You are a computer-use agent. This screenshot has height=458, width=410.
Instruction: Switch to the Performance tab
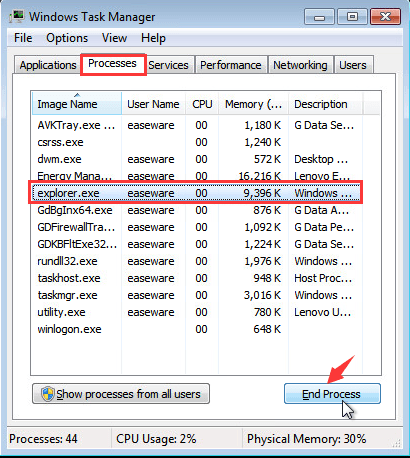click(x=231, y=65)
